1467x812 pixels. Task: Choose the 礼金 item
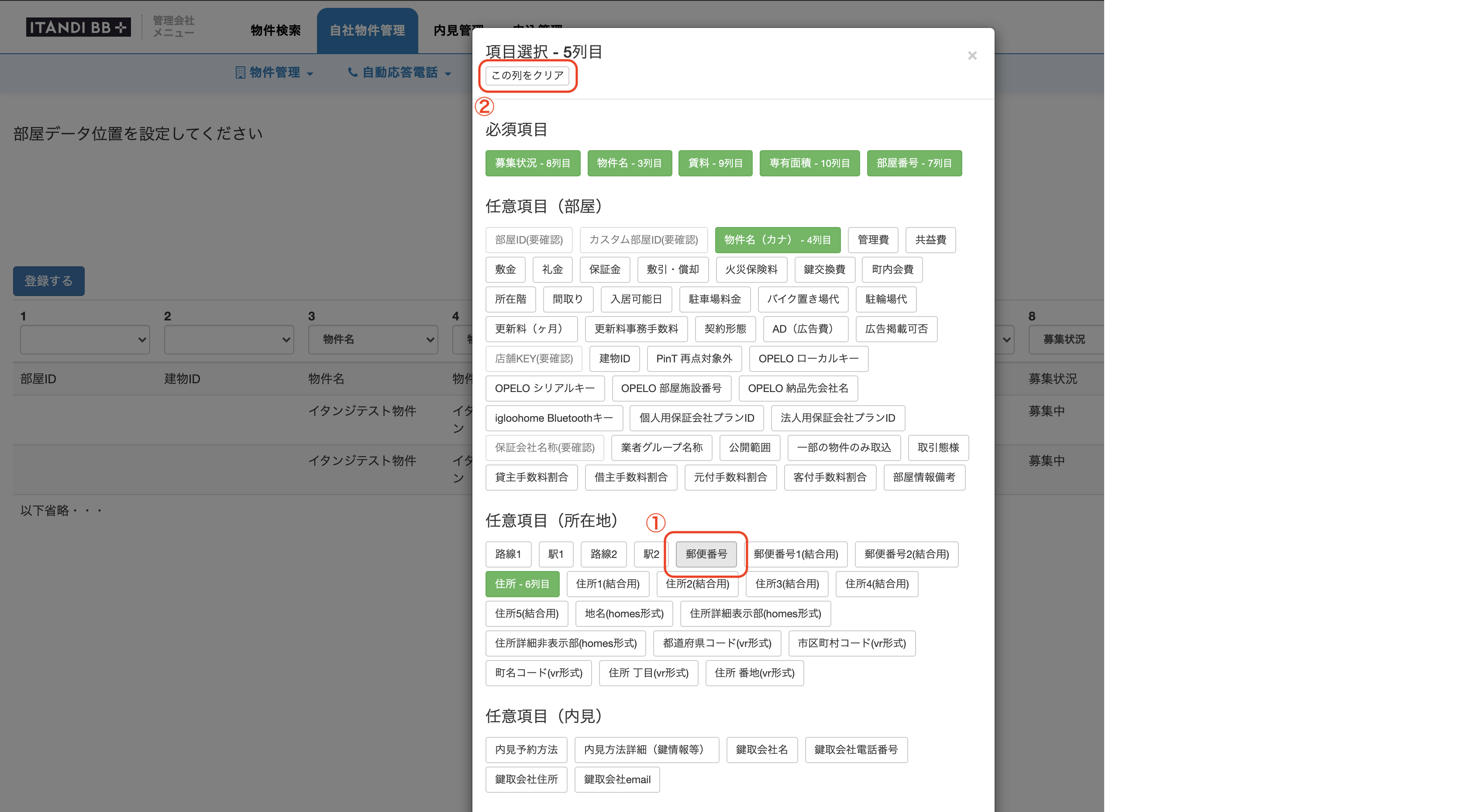552,269
